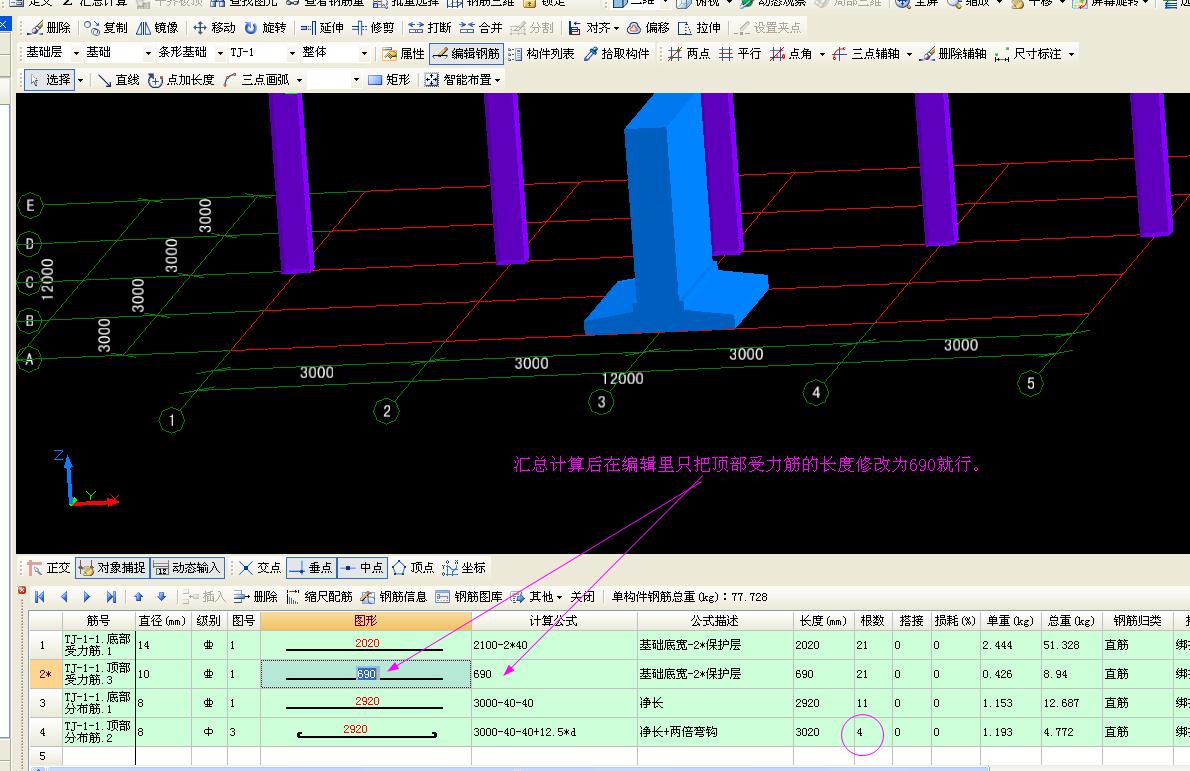Click the 删除 (delete) tool in edit toolbar
This screenshot has width=1190, height=771.
(x=49, y=28)
